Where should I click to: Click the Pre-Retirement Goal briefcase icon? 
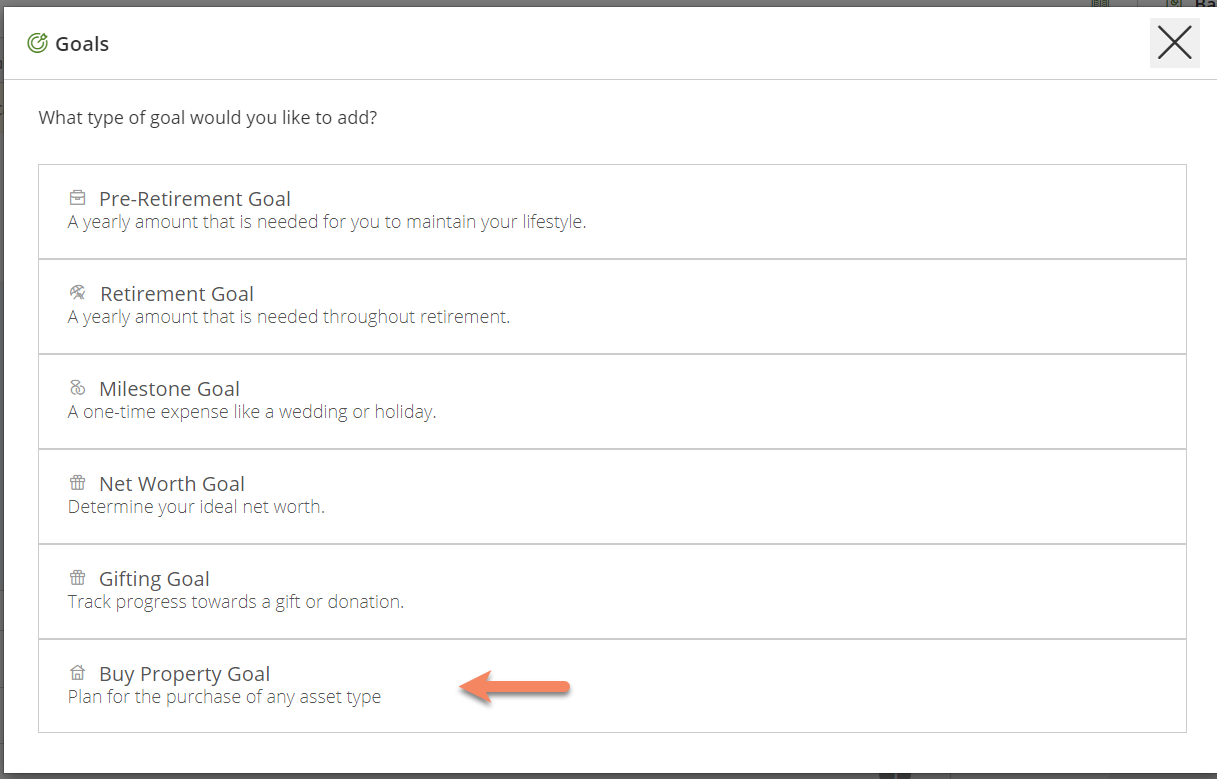click(77, 198)
